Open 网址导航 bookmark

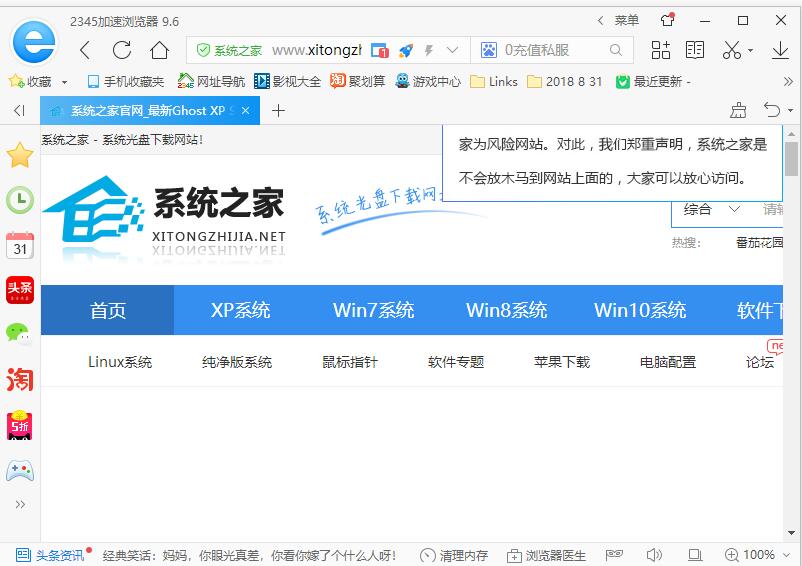coord(211,81)
